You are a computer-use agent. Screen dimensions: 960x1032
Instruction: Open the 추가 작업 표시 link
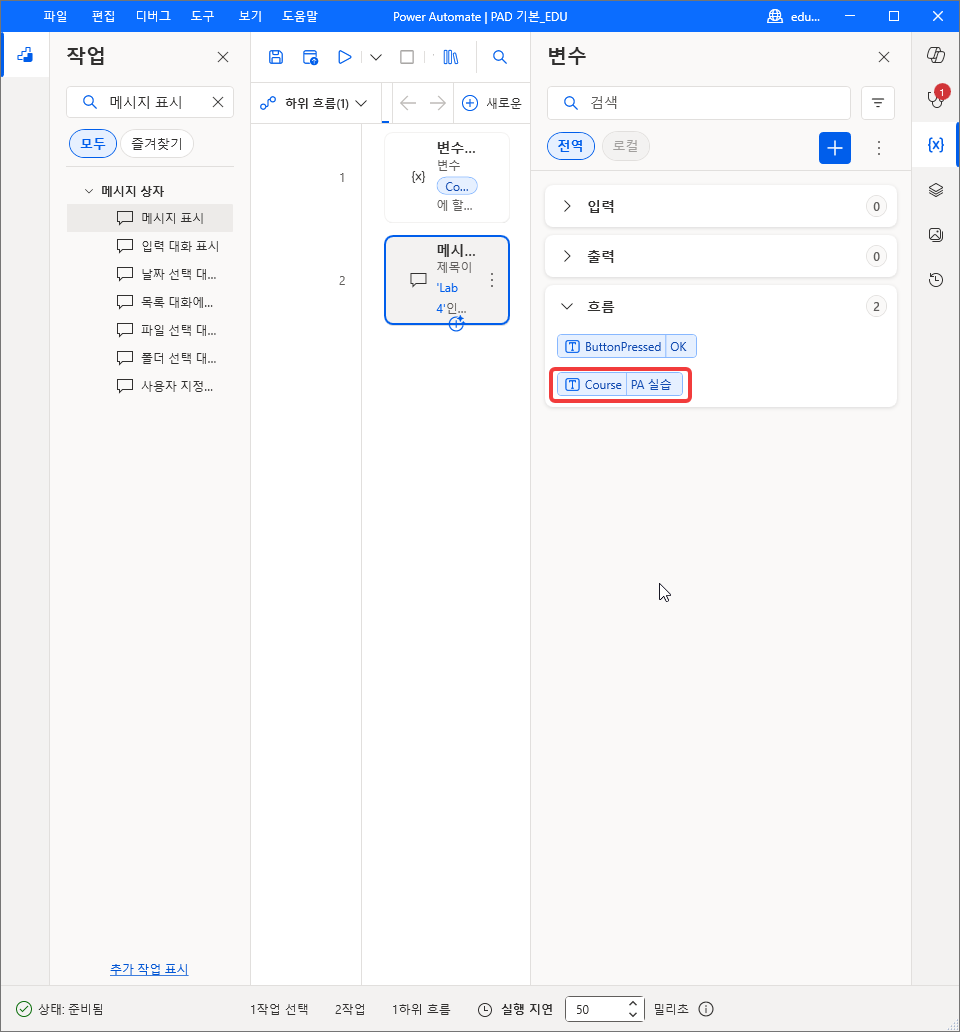pos(149,969)
